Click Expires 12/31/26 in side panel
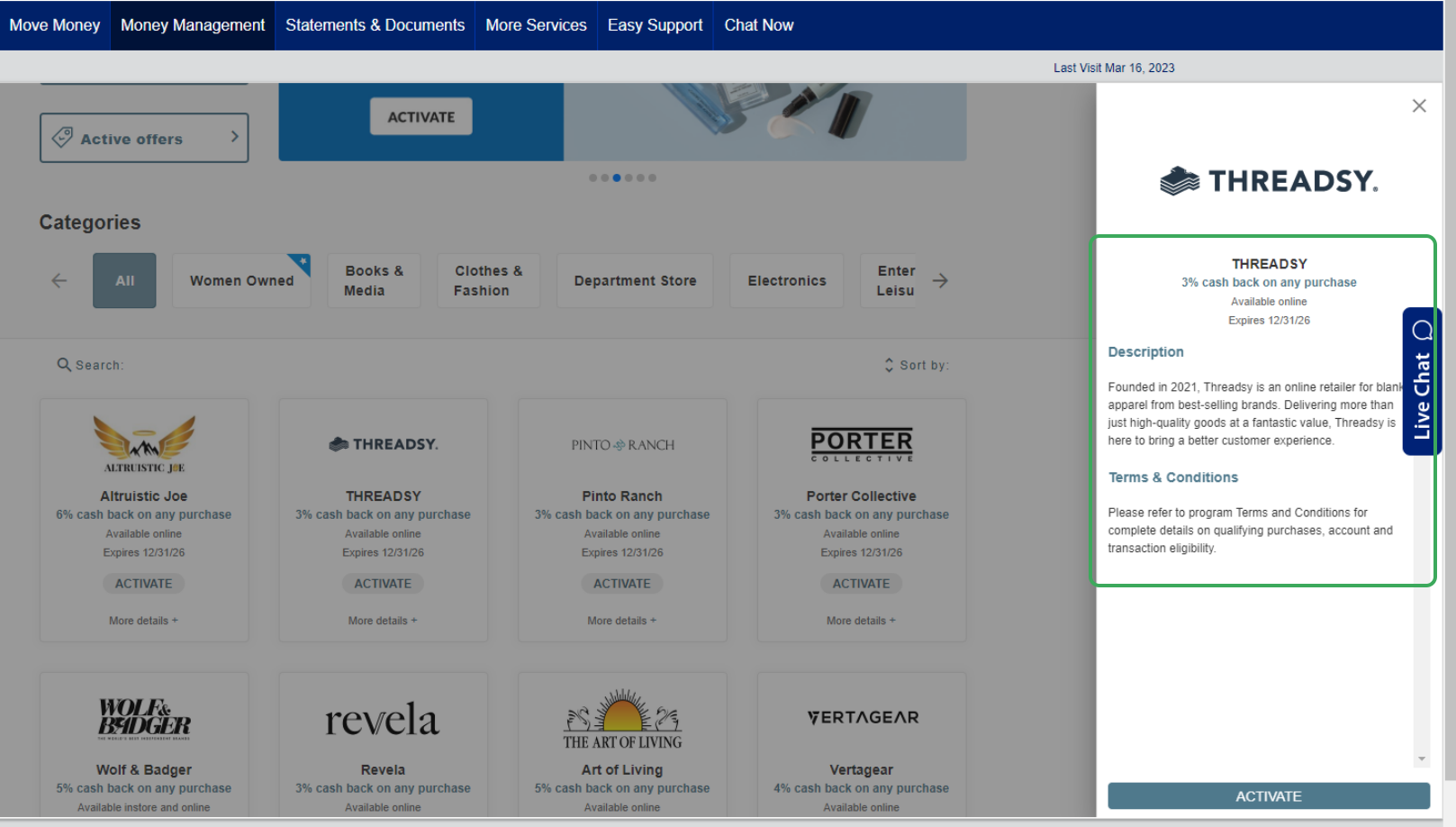 point(1269,321)
